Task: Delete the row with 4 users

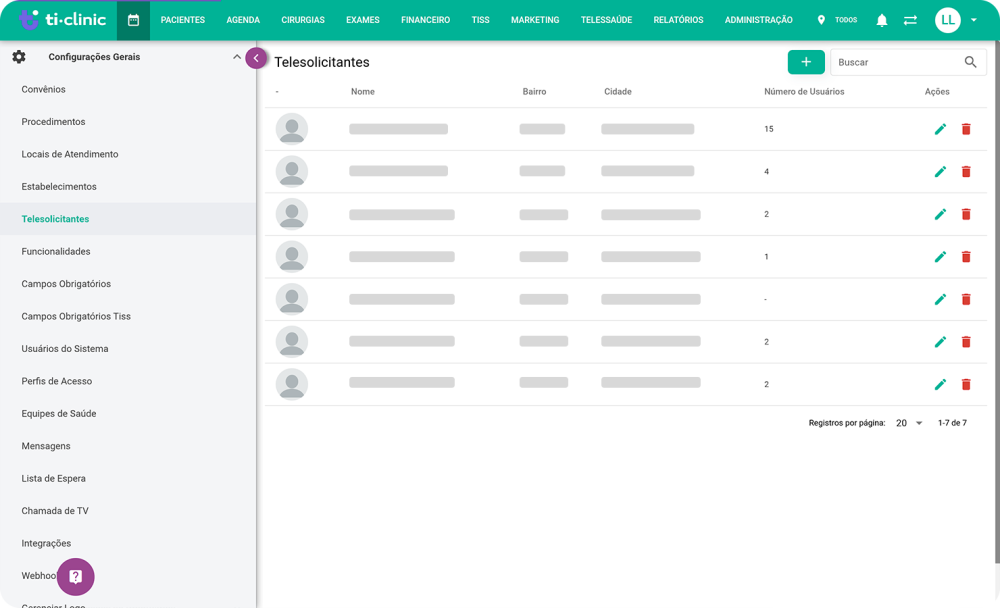Action: coord(966,172)
